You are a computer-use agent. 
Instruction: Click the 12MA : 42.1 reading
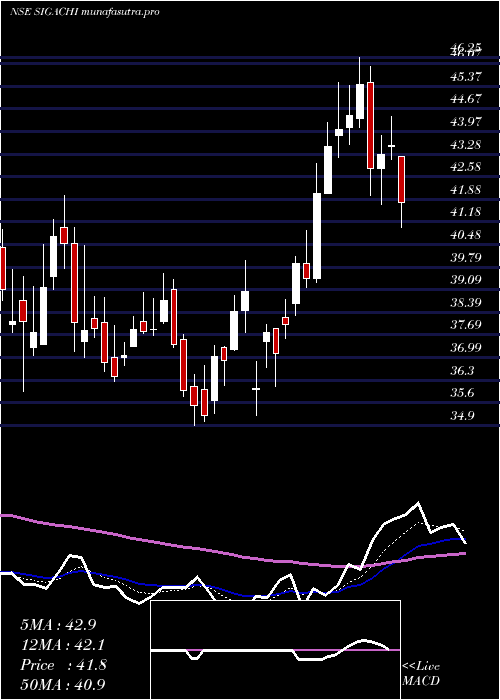click(62, 645)
